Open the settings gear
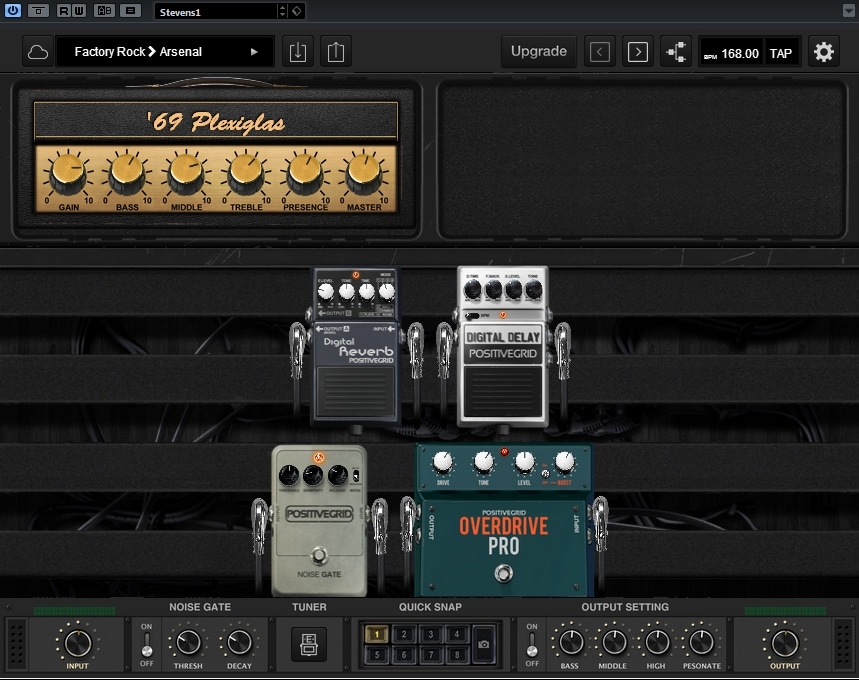 [x=823, y=52]
